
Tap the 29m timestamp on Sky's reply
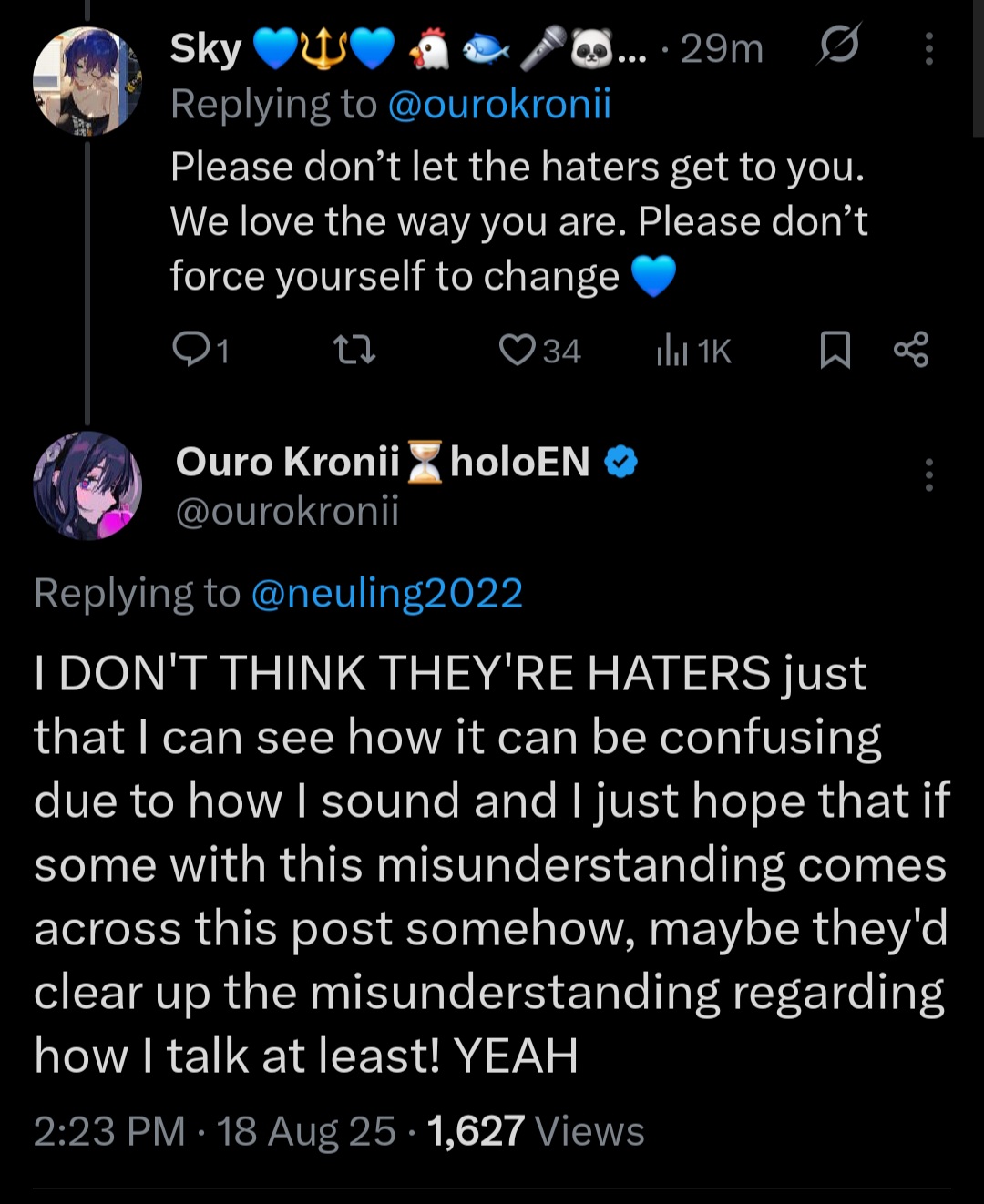pos(722,48)
